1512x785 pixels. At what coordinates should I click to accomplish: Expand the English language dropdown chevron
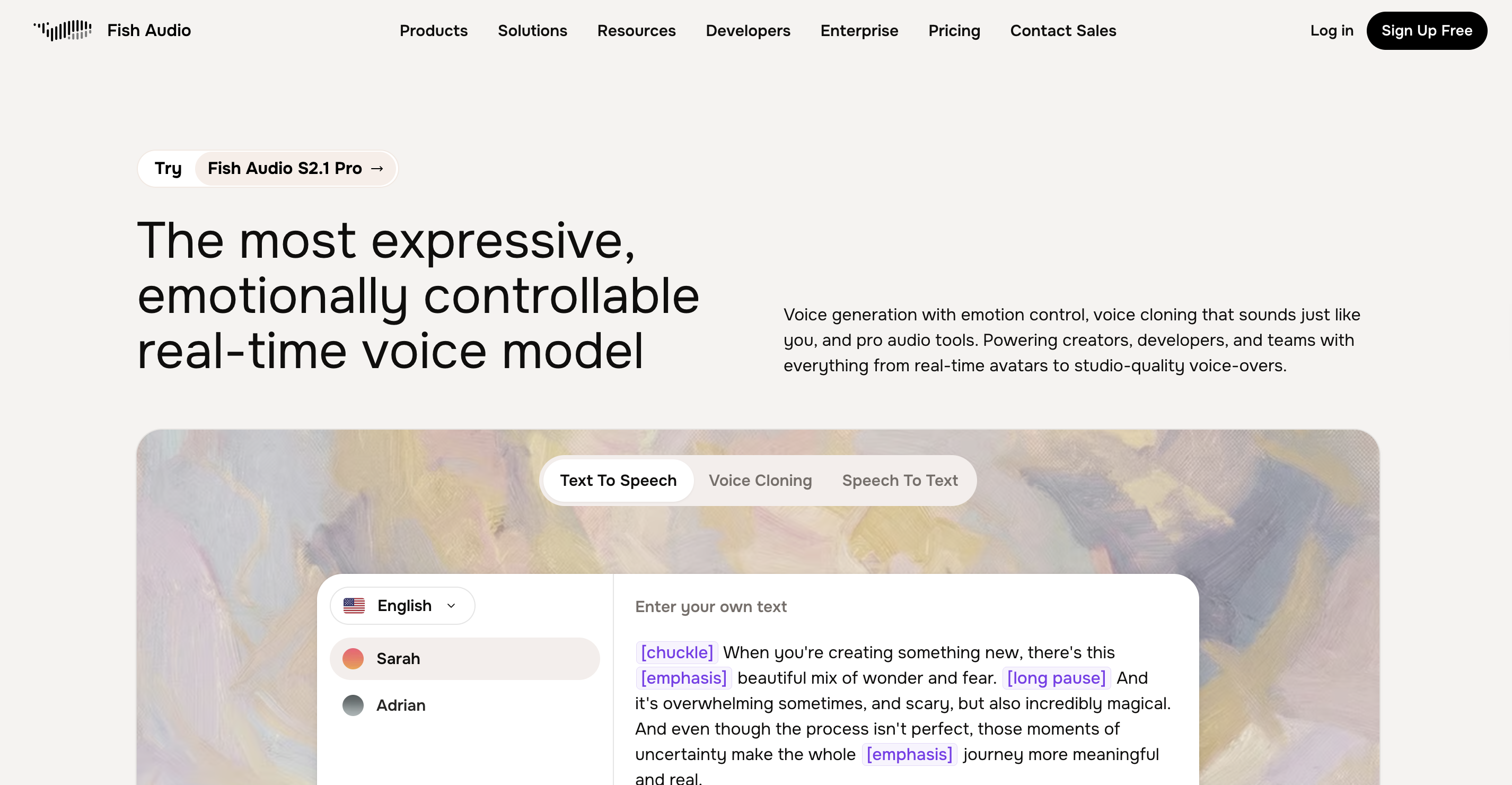[x=451, y=605]
